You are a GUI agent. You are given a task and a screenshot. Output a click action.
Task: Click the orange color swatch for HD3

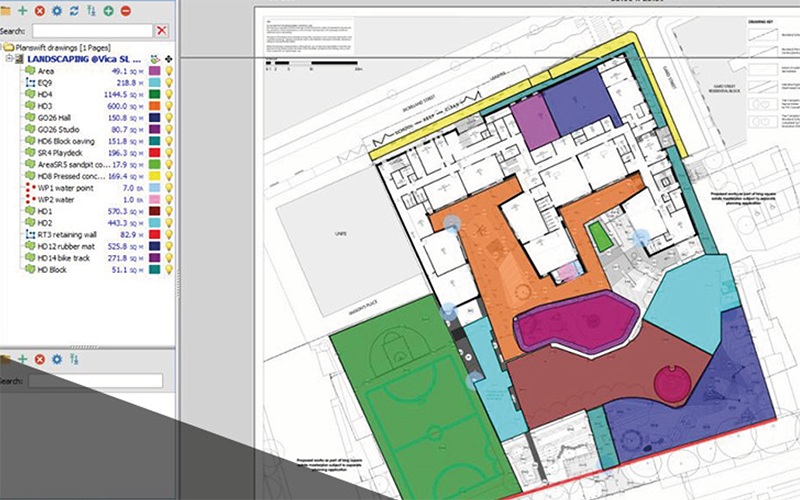[155, 106]
